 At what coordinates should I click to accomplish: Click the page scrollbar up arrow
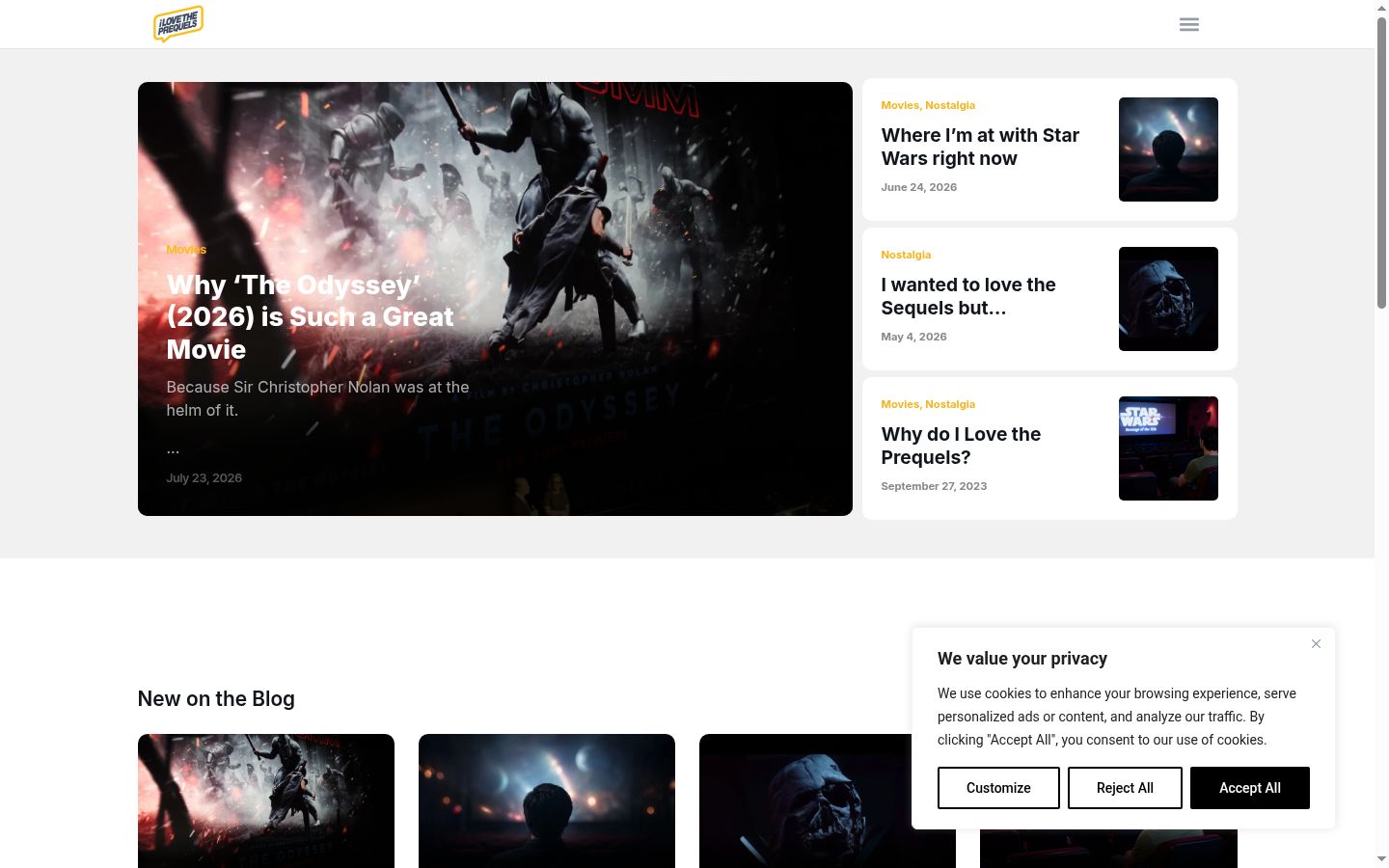click(1381, 8)
